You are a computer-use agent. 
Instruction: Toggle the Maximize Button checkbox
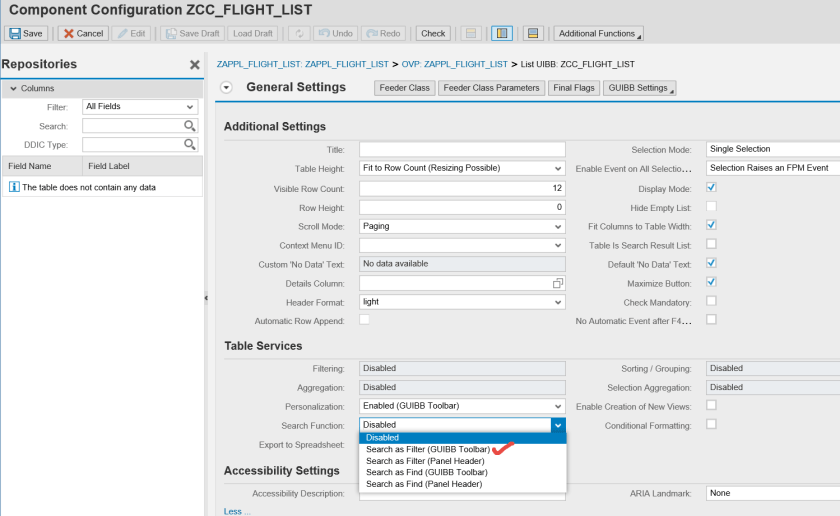(x=711, y=282)
